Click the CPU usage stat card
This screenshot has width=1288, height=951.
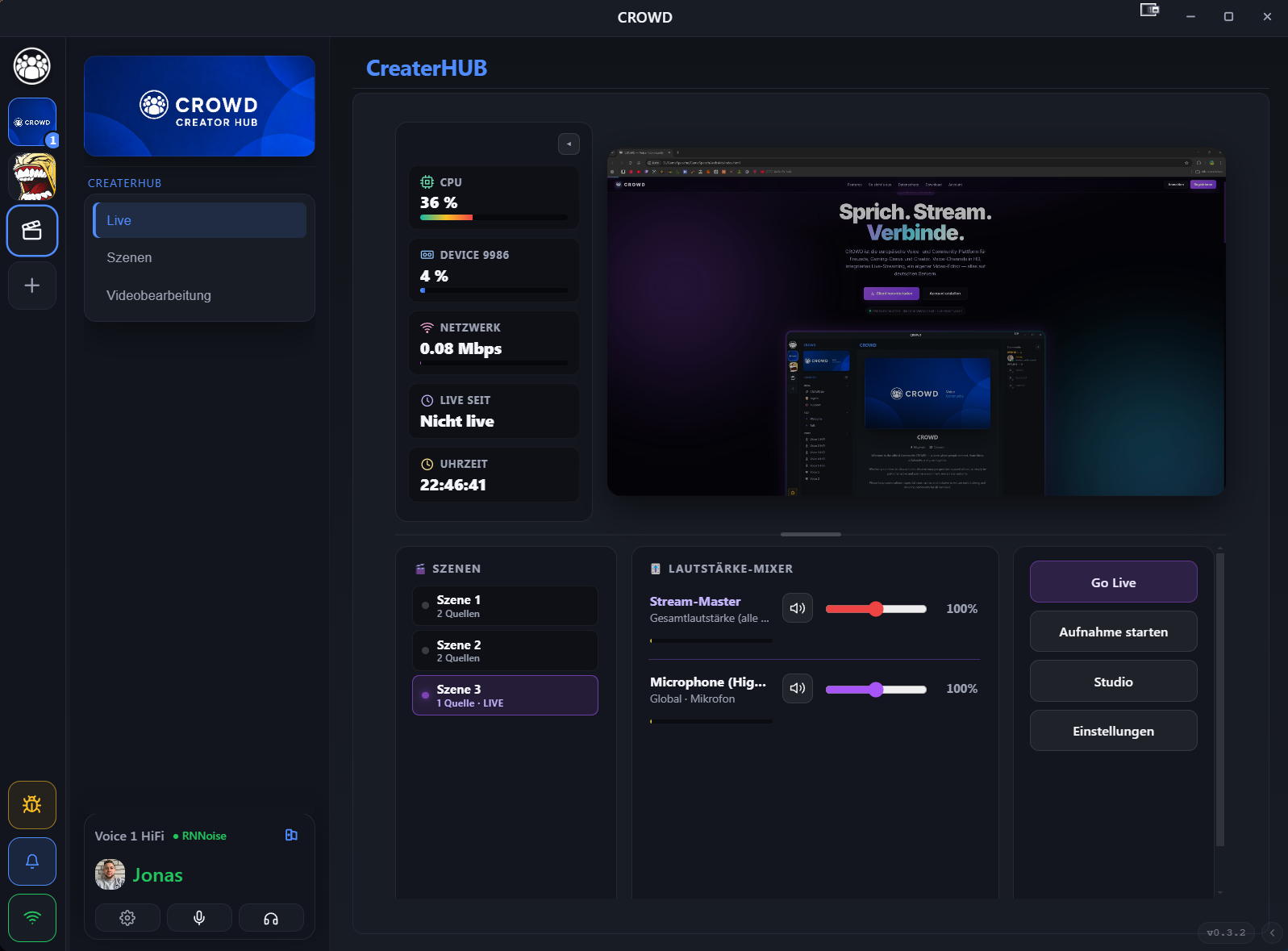(494, 198)
